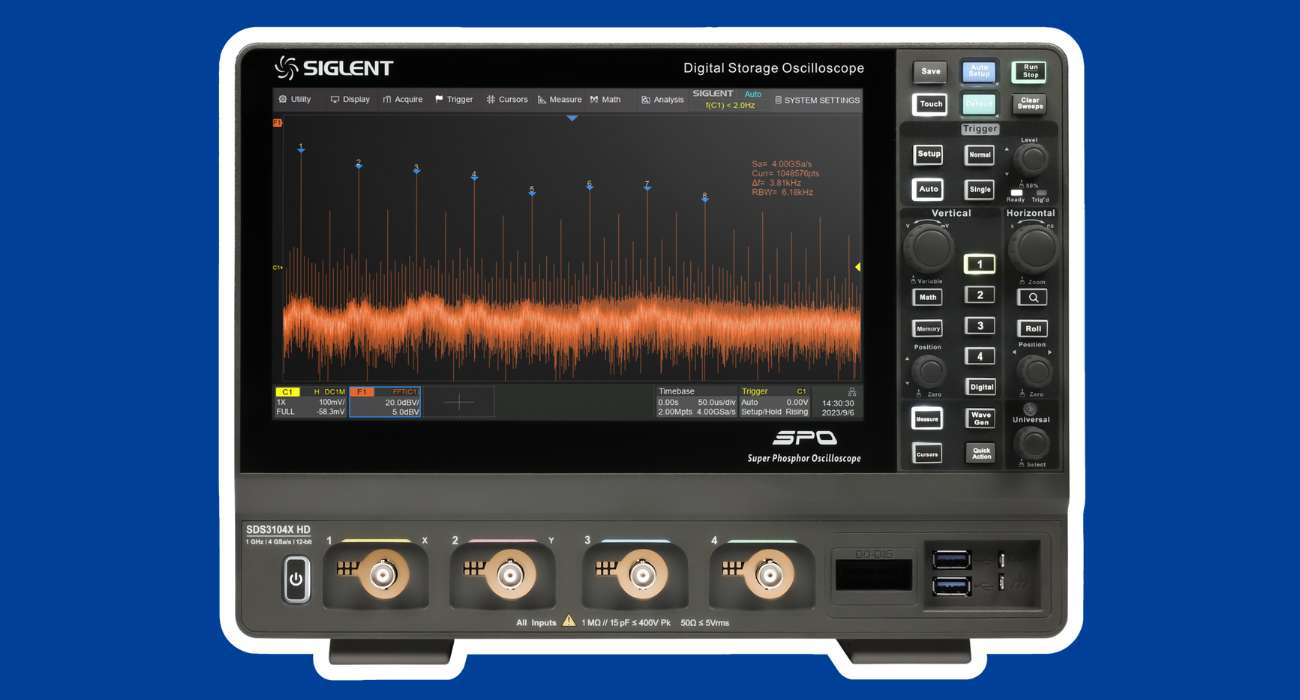1300x700 pixels.
Task: Select FFT peak marker 2
Action: pyautogui.click(x=359, y=164)
